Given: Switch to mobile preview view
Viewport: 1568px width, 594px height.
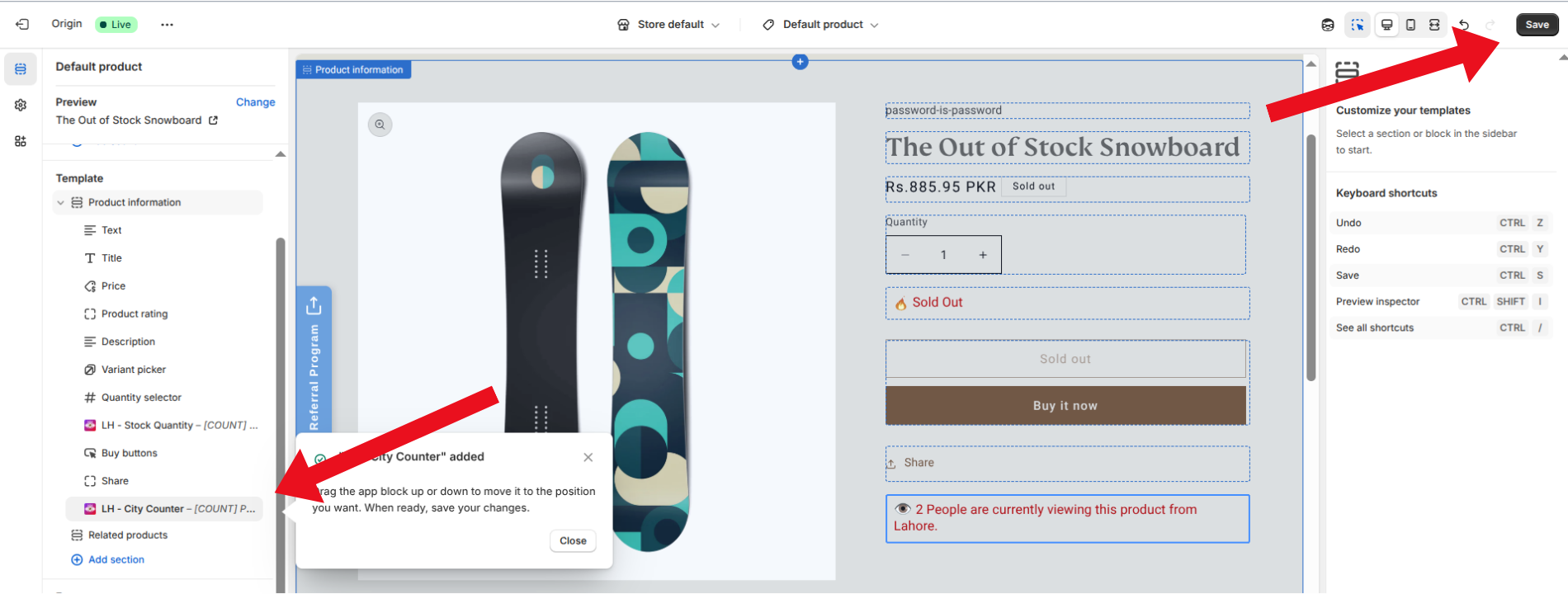Looking at the screenshot, I should tap(1410, 25).
